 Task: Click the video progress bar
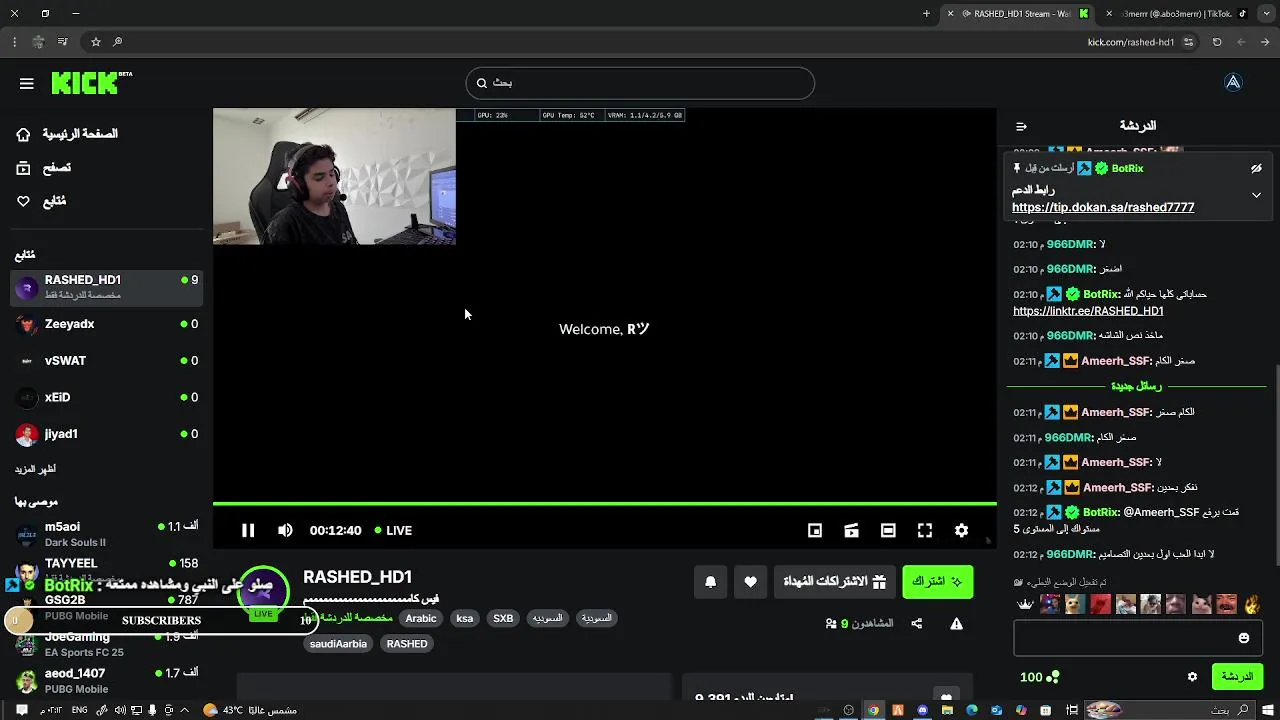(x=604, y=504)
